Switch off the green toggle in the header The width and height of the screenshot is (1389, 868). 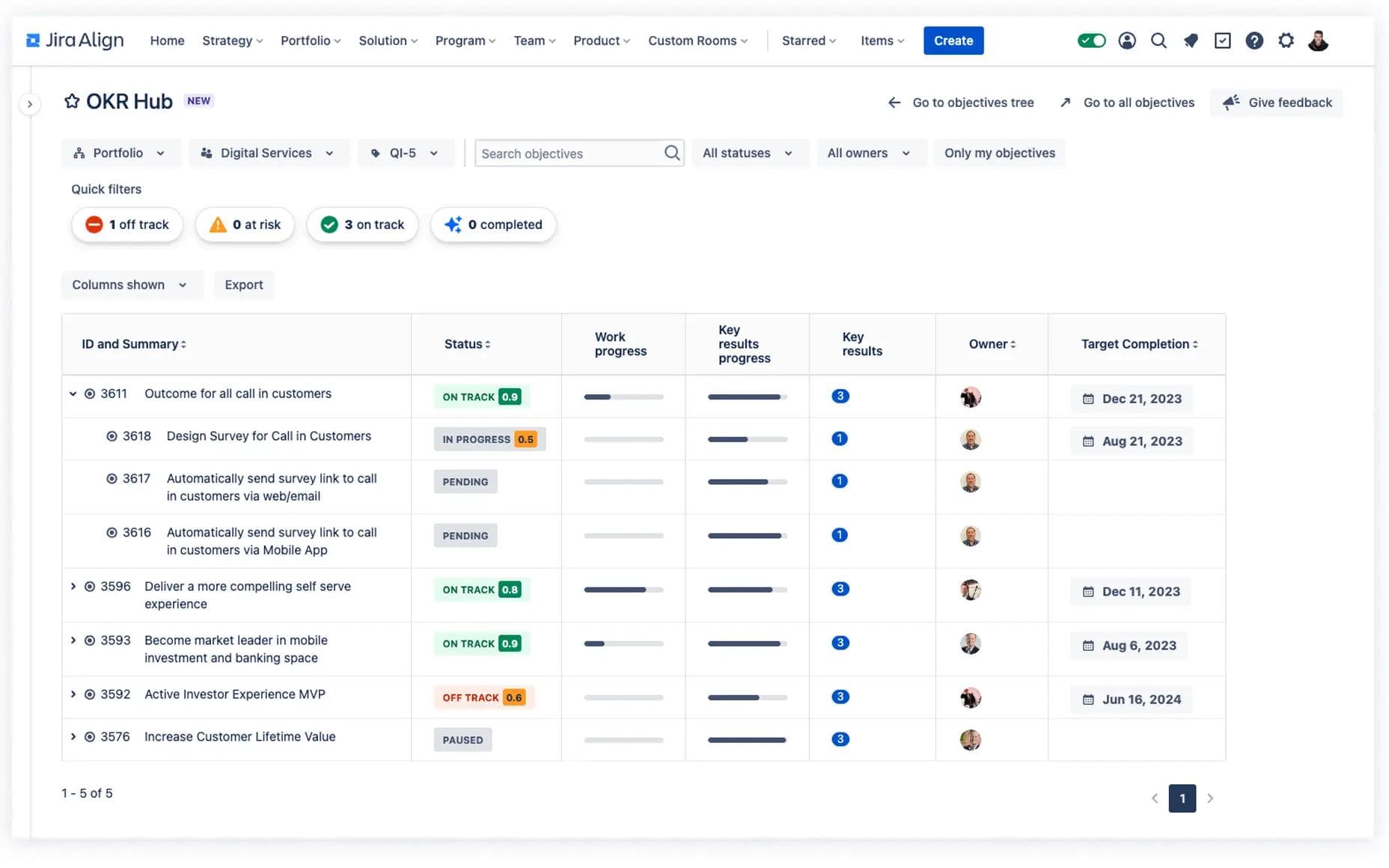(1092, 40)
